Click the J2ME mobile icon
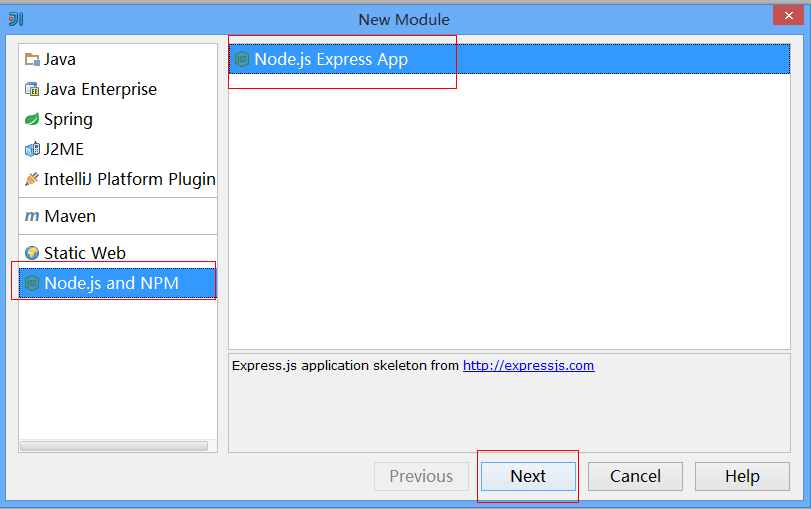Screen dimensions: 811x509 [32, 150]
